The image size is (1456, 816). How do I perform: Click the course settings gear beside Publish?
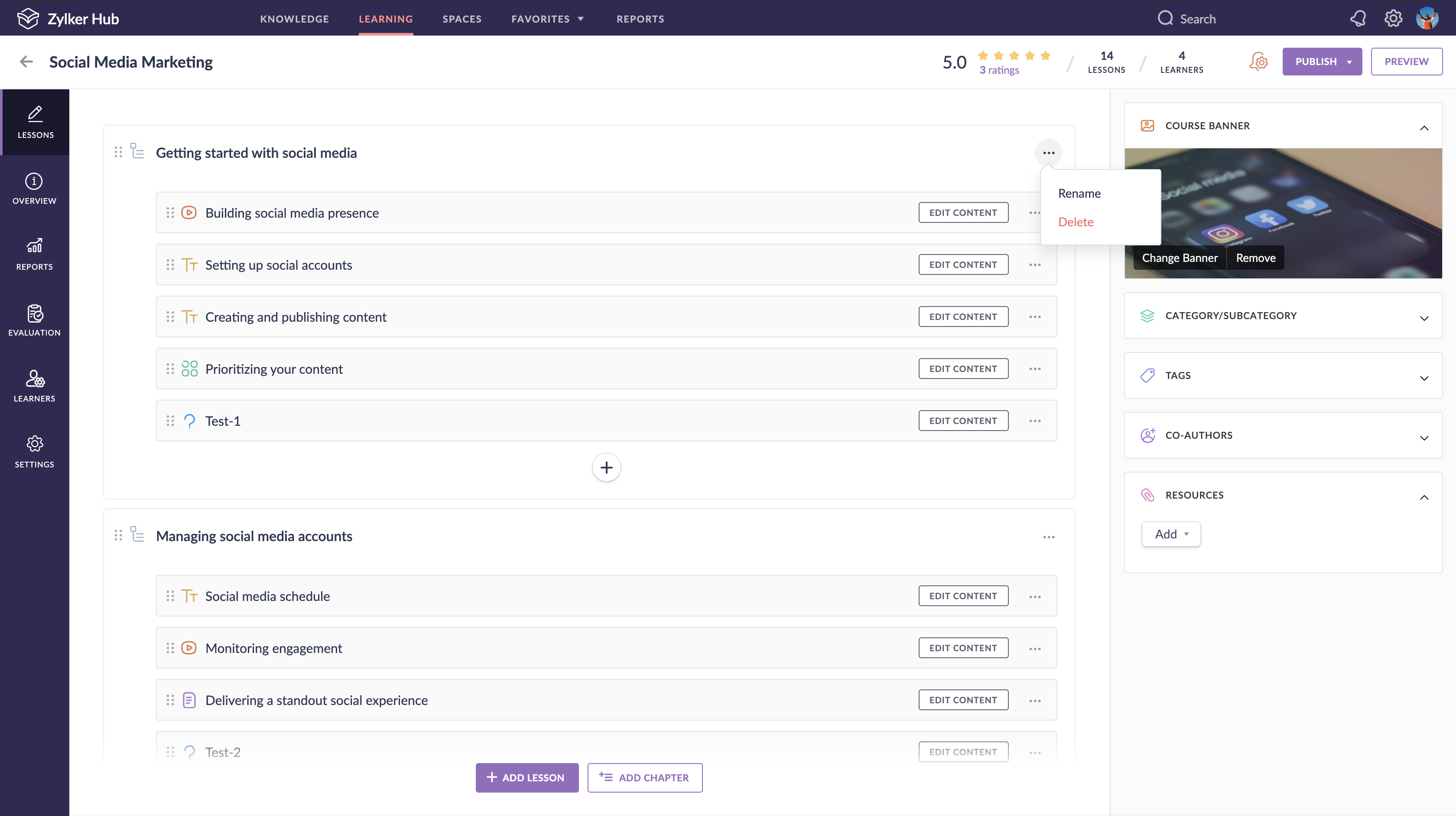coord(1259,62)
